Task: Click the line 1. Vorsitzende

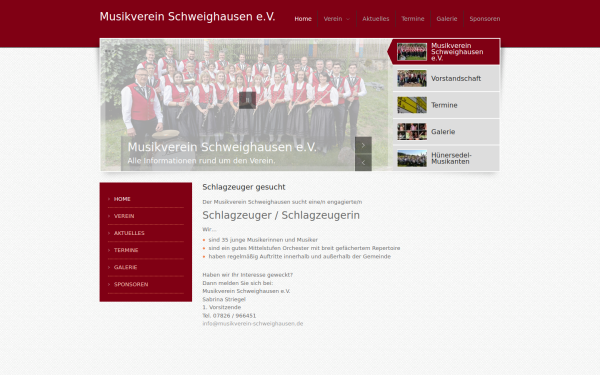Action: pyautogui.click(x=222, y=307)
